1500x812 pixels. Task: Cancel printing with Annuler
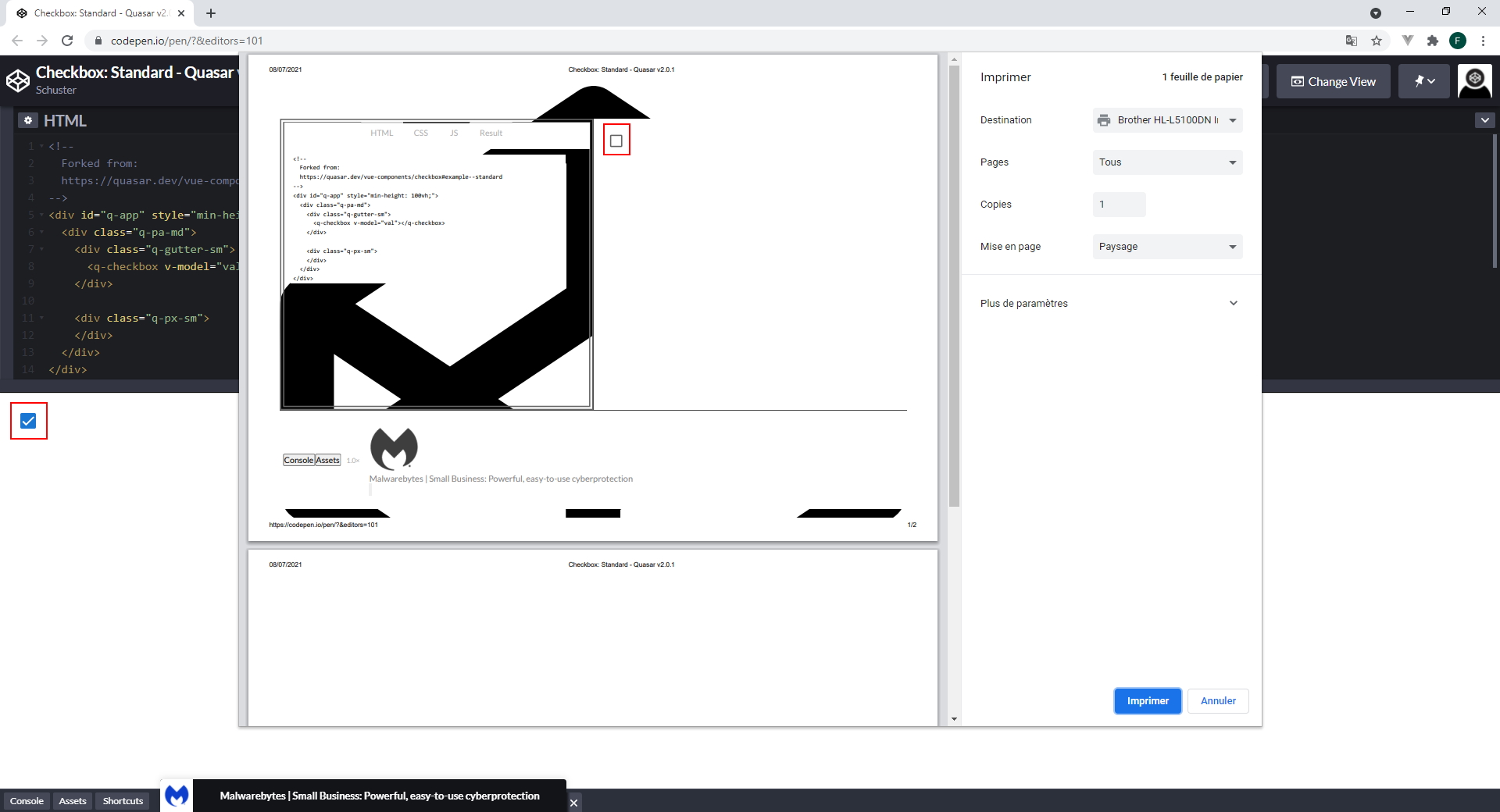click(1216, 700)
